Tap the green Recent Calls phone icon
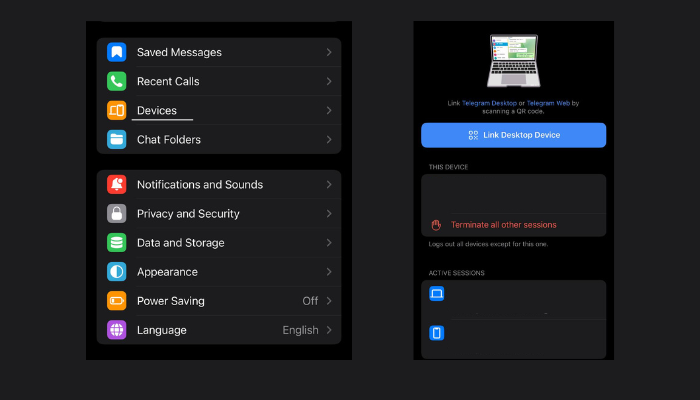700x400 pixels. pyautogui.click(x=117, y=81)
